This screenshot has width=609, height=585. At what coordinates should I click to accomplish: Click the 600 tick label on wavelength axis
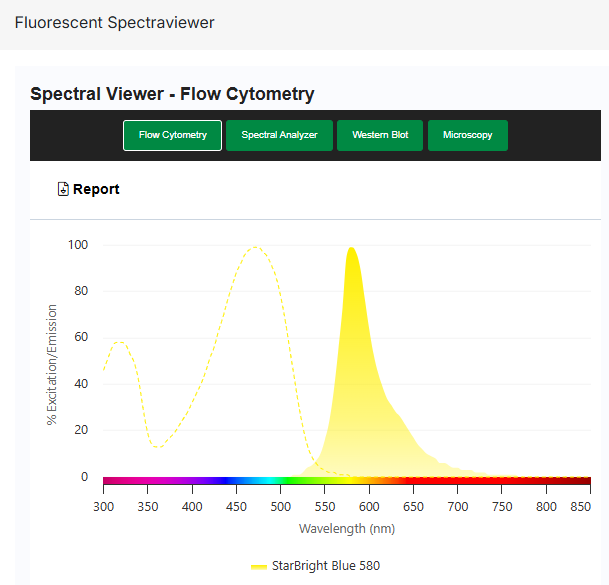point(369,507)
